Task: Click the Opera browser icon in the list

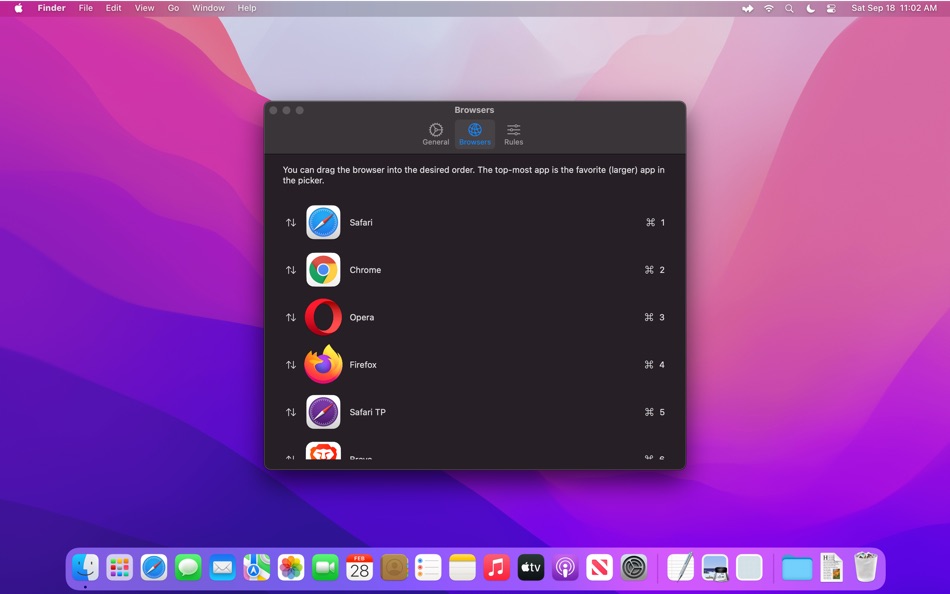Action: click(x=323, y=317)
